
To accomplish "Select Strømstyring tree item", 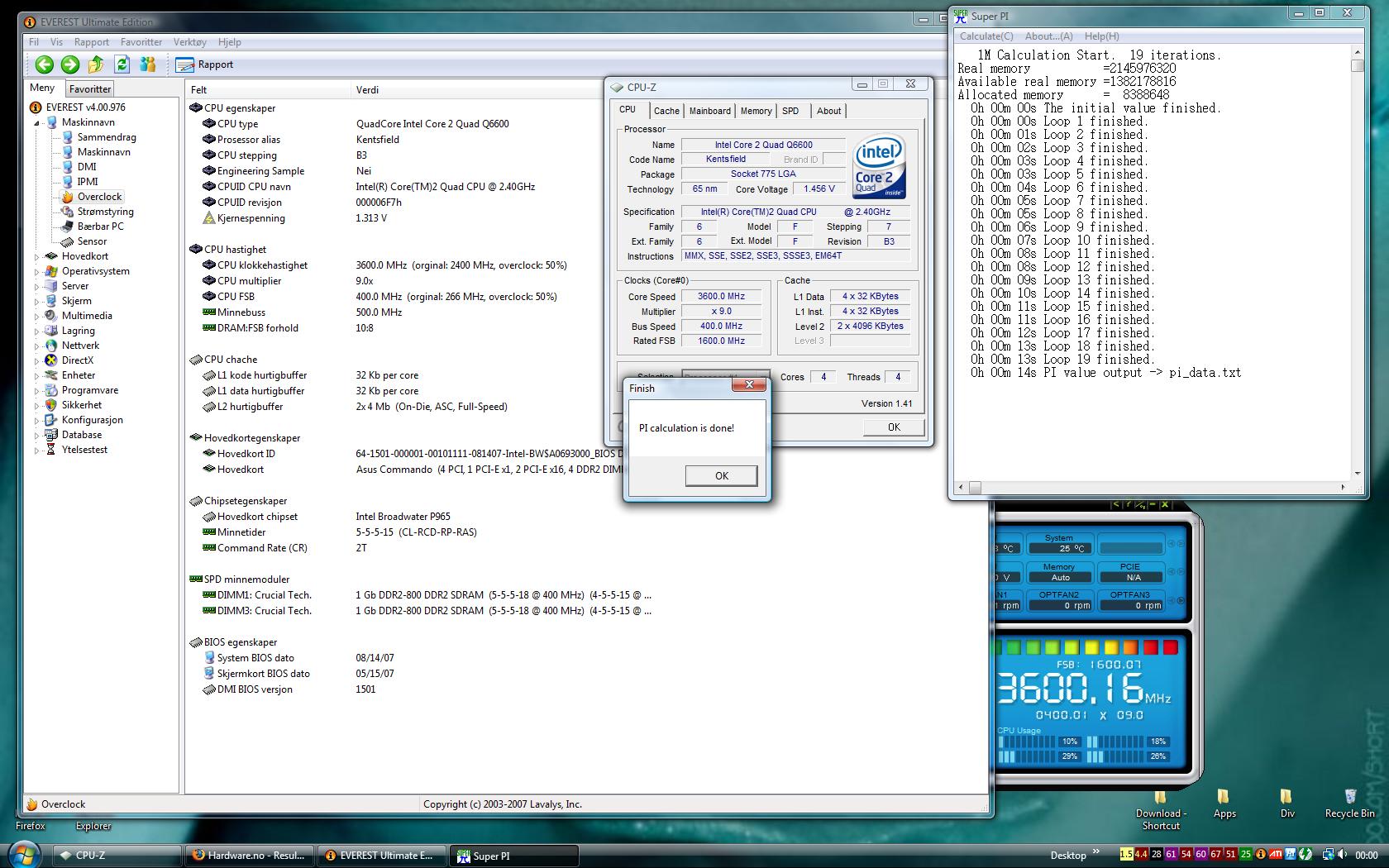I will 105,212.
